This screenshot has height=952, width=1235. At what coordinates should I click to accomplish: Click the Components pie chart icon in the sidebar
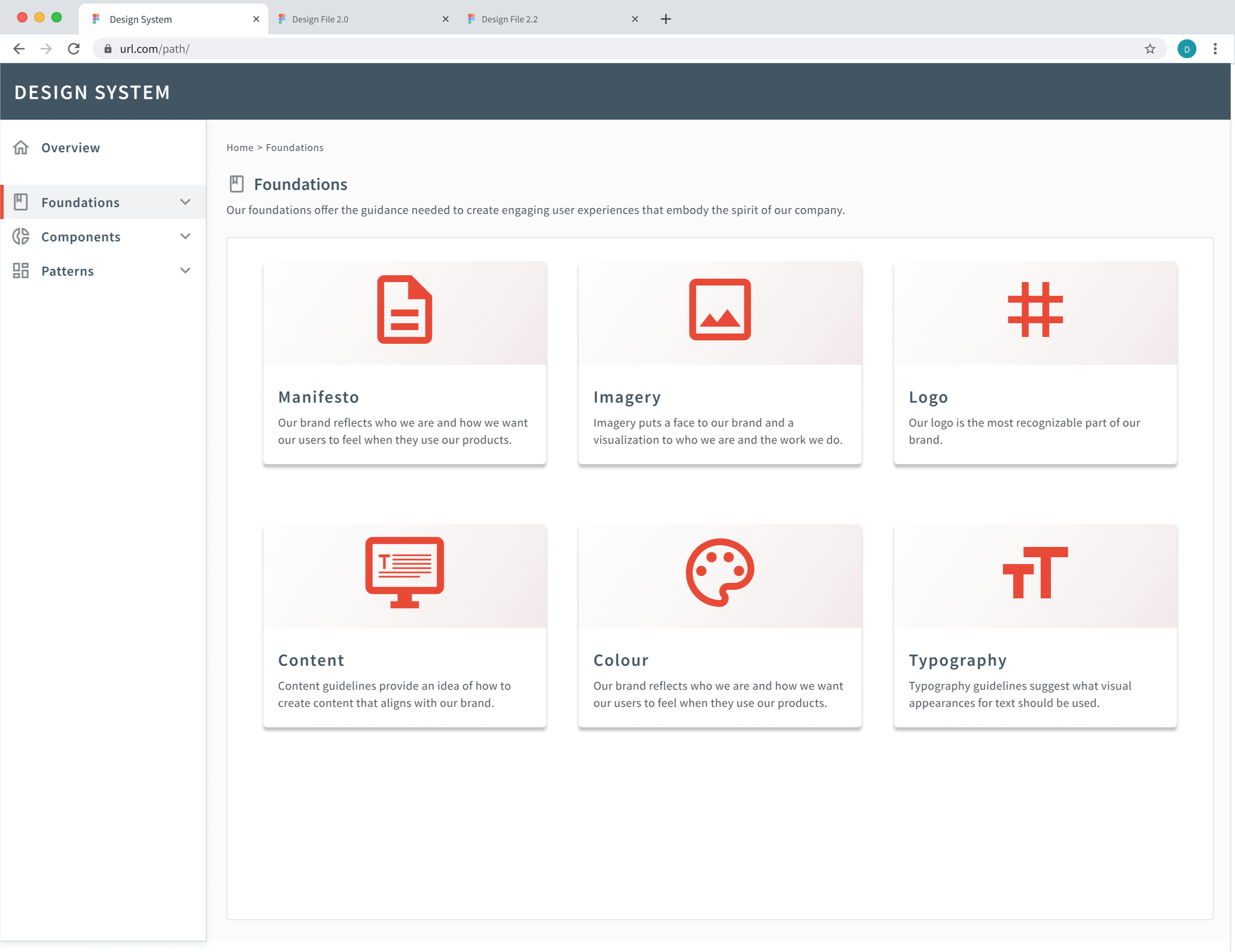coord(21,237)
